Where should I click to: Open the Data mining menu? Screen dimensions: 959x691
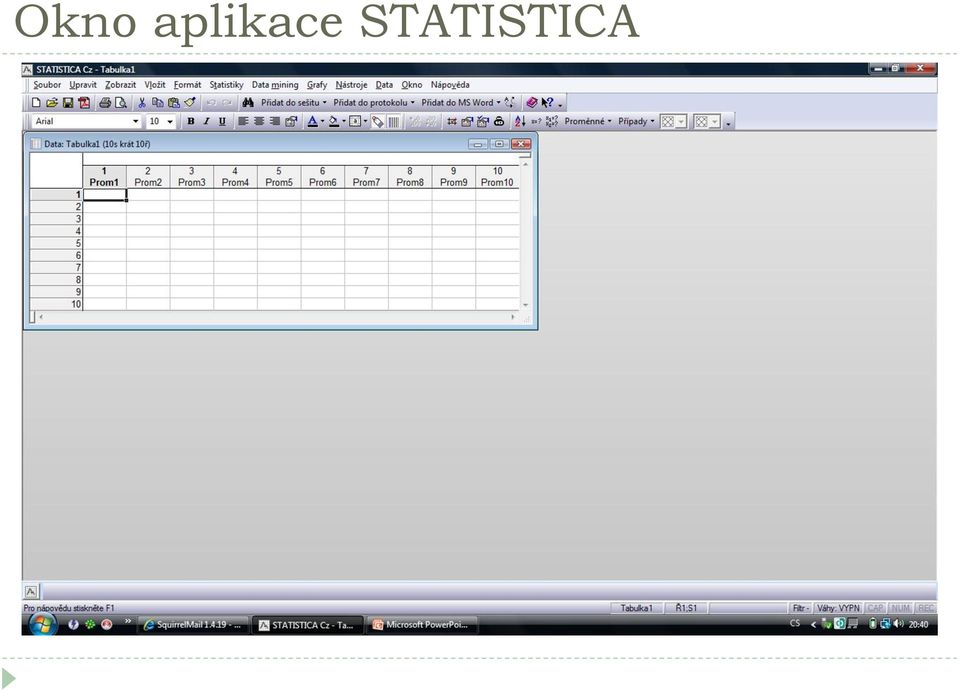pyautogui.click(x=275, y=85)
